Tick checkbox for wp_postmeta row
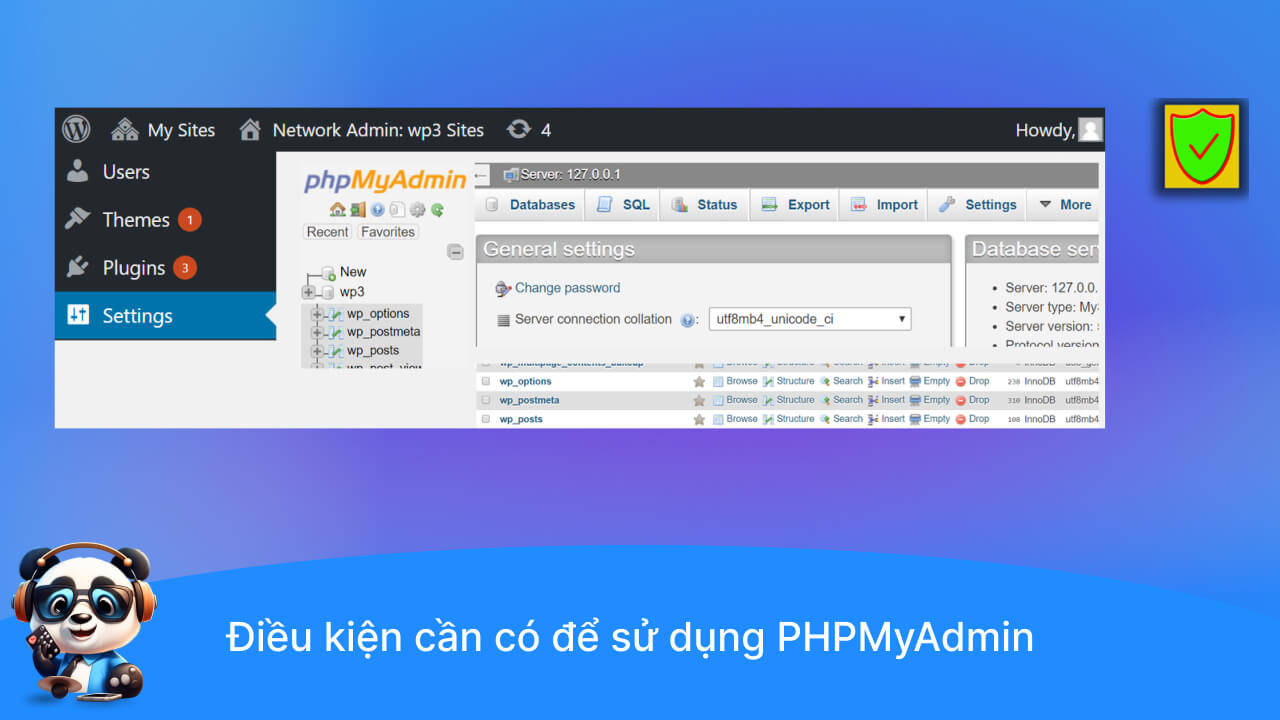Viewport: 1280px width, 720px height. click(486, 400)
